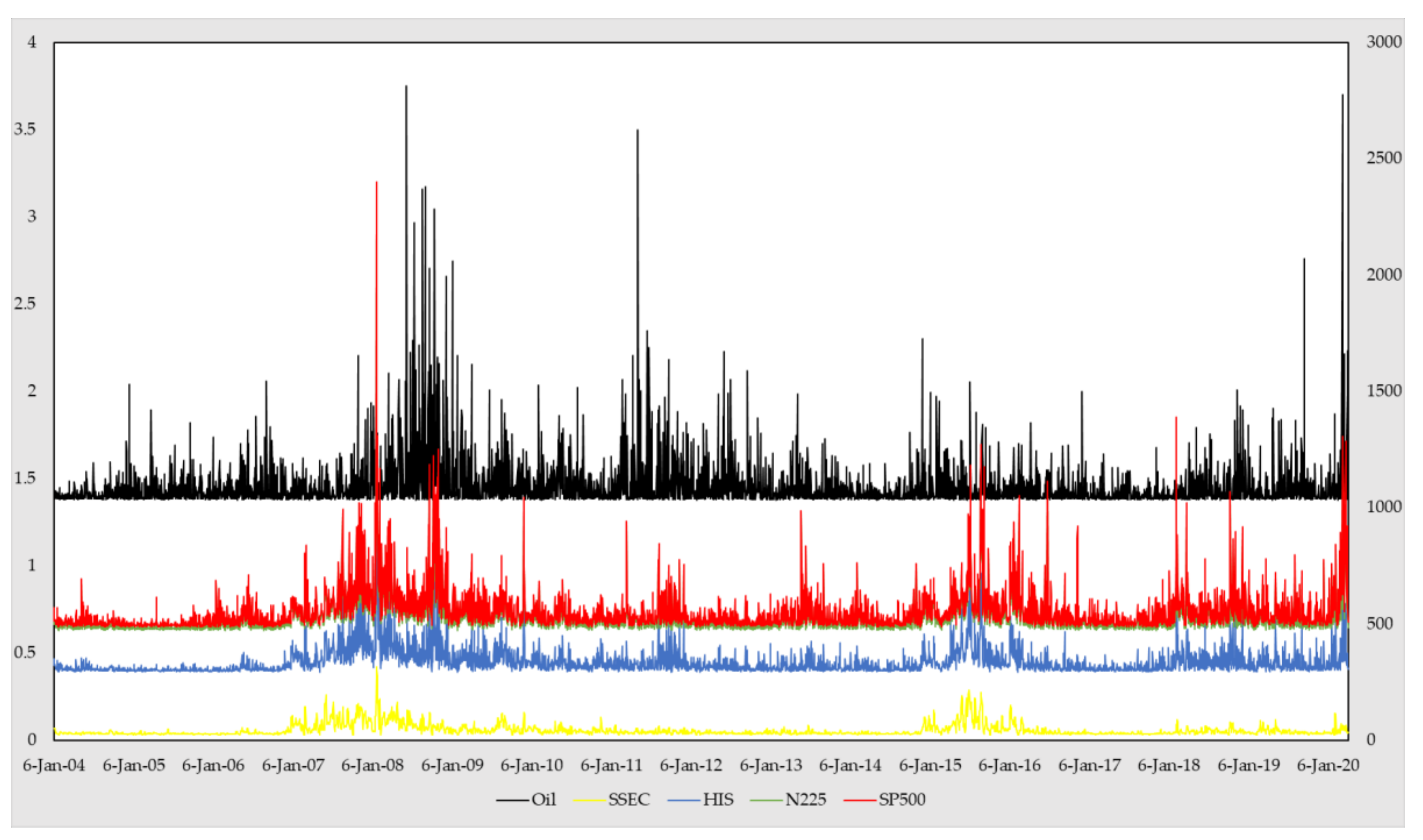The height and width of the screenshot is (840, 1423).
Task: Click the left axis value 2.5
Action: (x=25, y=303)
